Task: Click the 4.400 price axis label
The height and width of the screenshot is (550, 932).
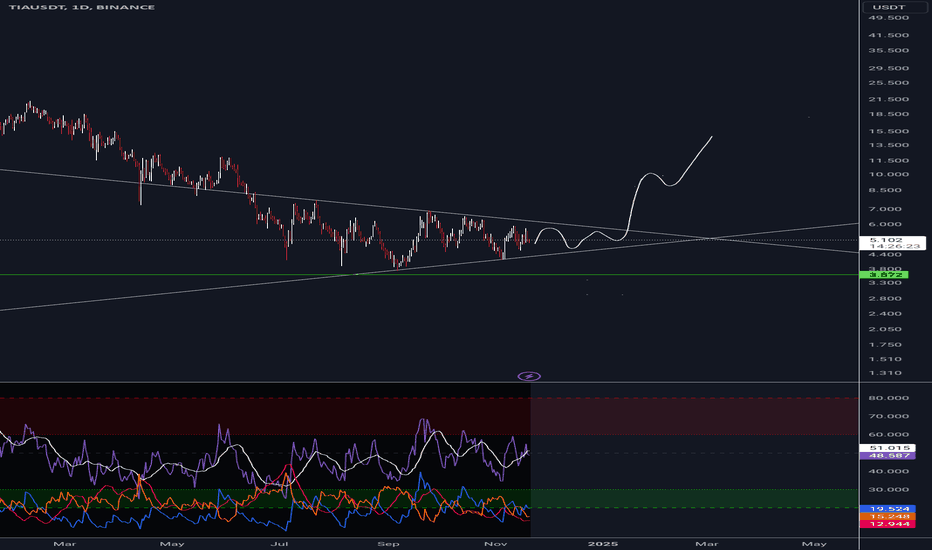Action: (885, 254)
